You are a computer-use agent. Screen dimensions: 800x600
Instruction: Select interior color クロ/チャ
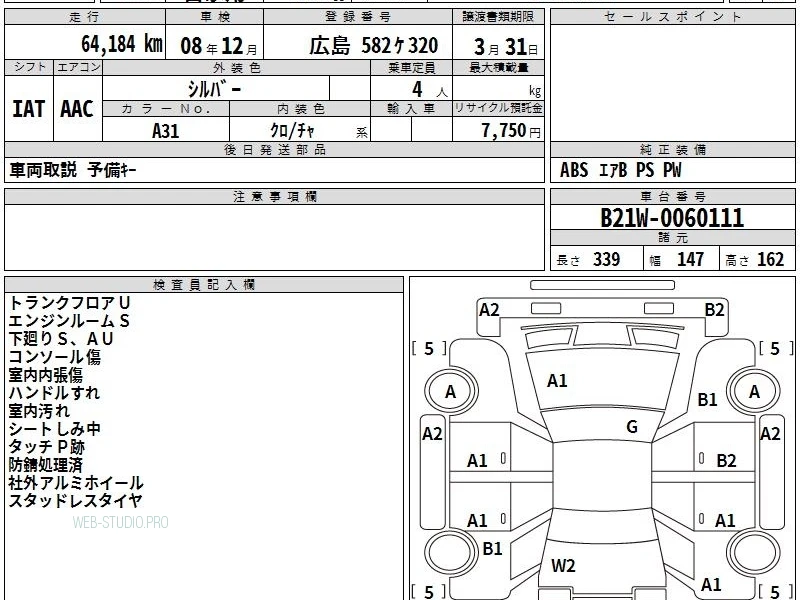pyautogui.click(x=292, y=131)
